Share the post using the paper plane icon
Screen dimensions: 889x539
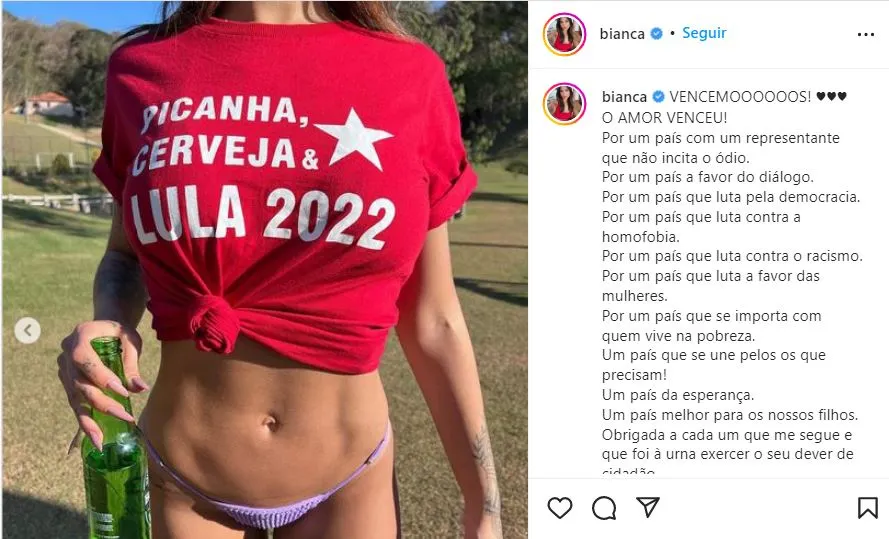647,507
